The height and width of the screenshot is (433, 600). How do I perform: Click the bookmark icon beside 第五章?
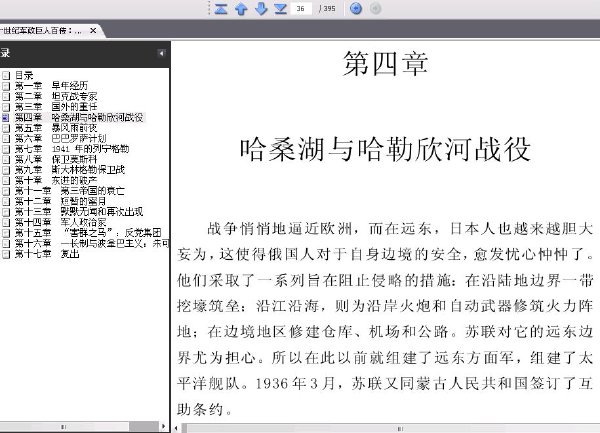point(5,128)
